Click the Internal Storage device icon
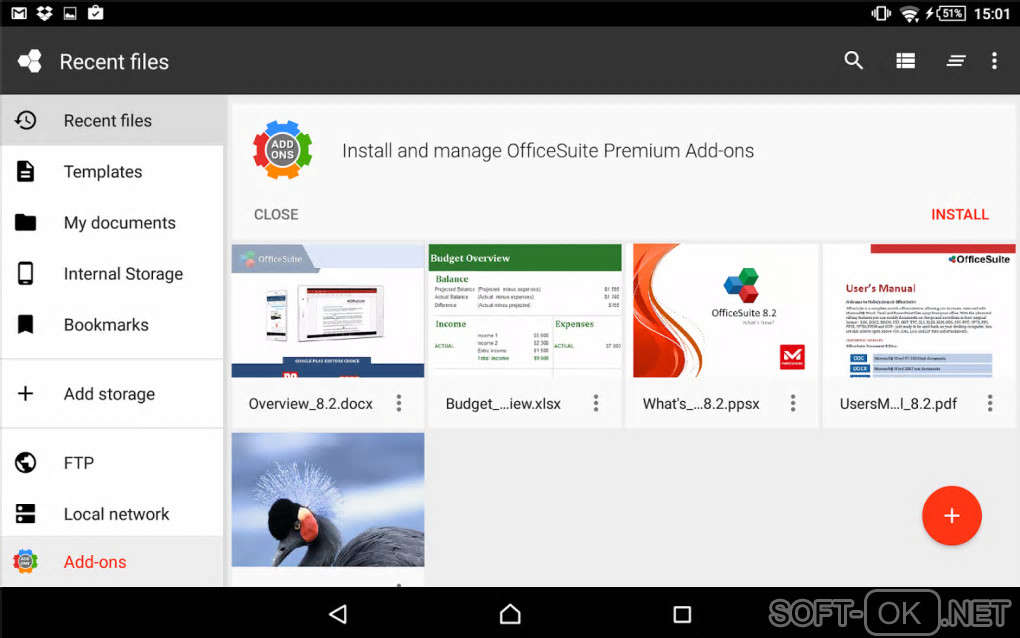Screen dimensions: 1020x638 point(25,273)
